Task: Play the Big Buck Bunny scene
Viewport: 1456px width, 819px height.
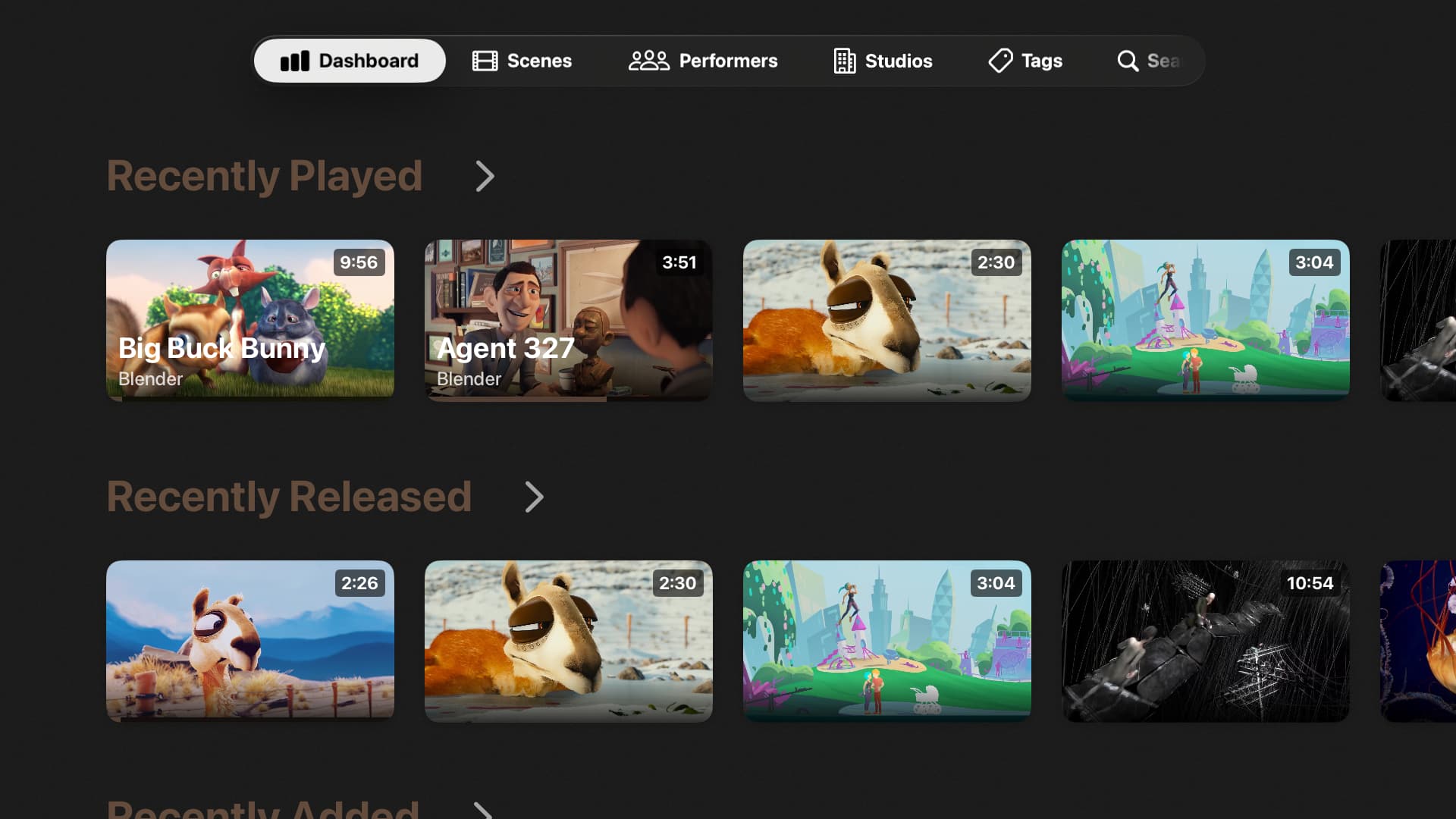Action: [x=250, y=320]
